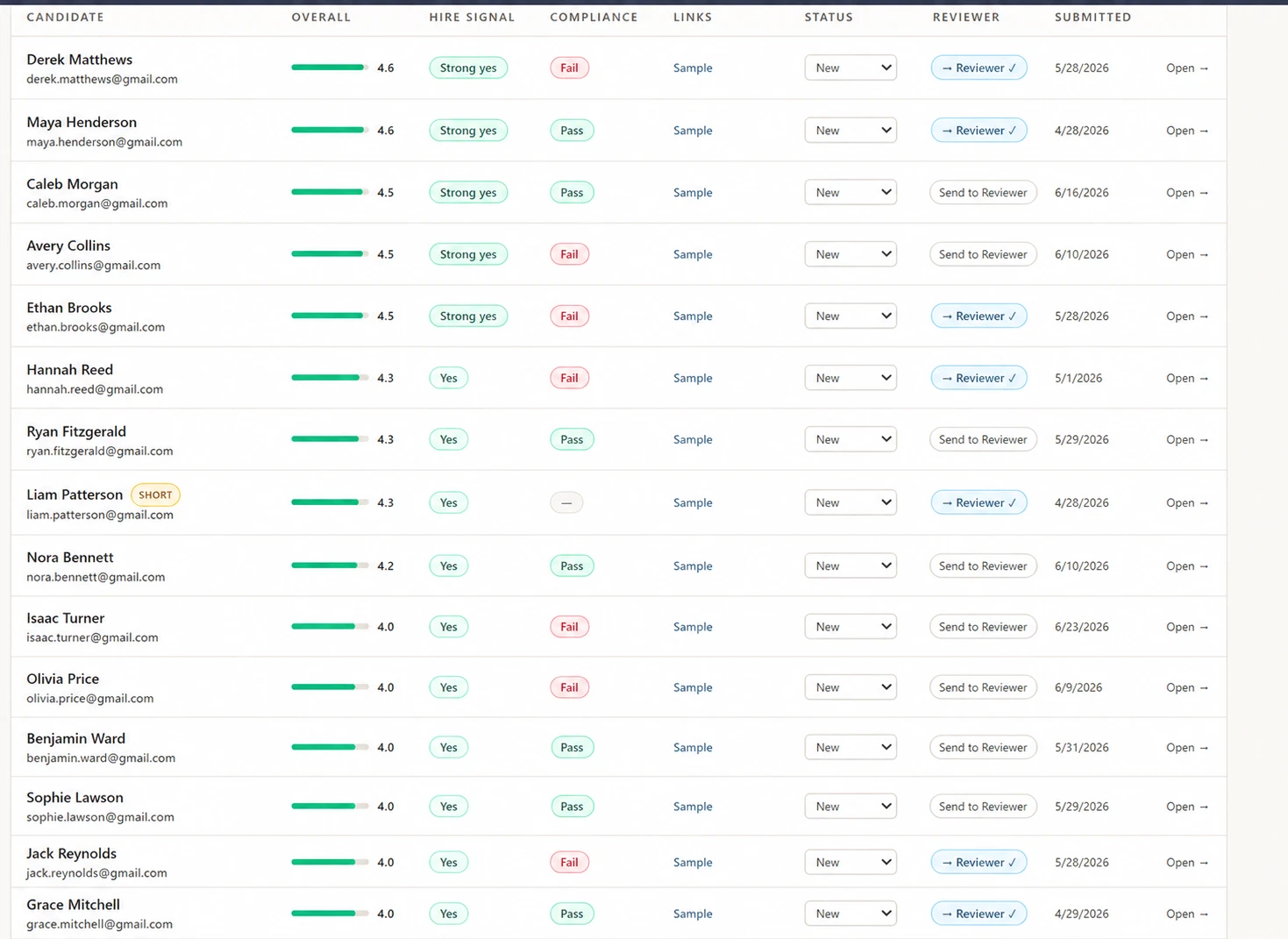Select candidate name Benjamin Ward
The image size is (1288, 939).
(75, 738)
